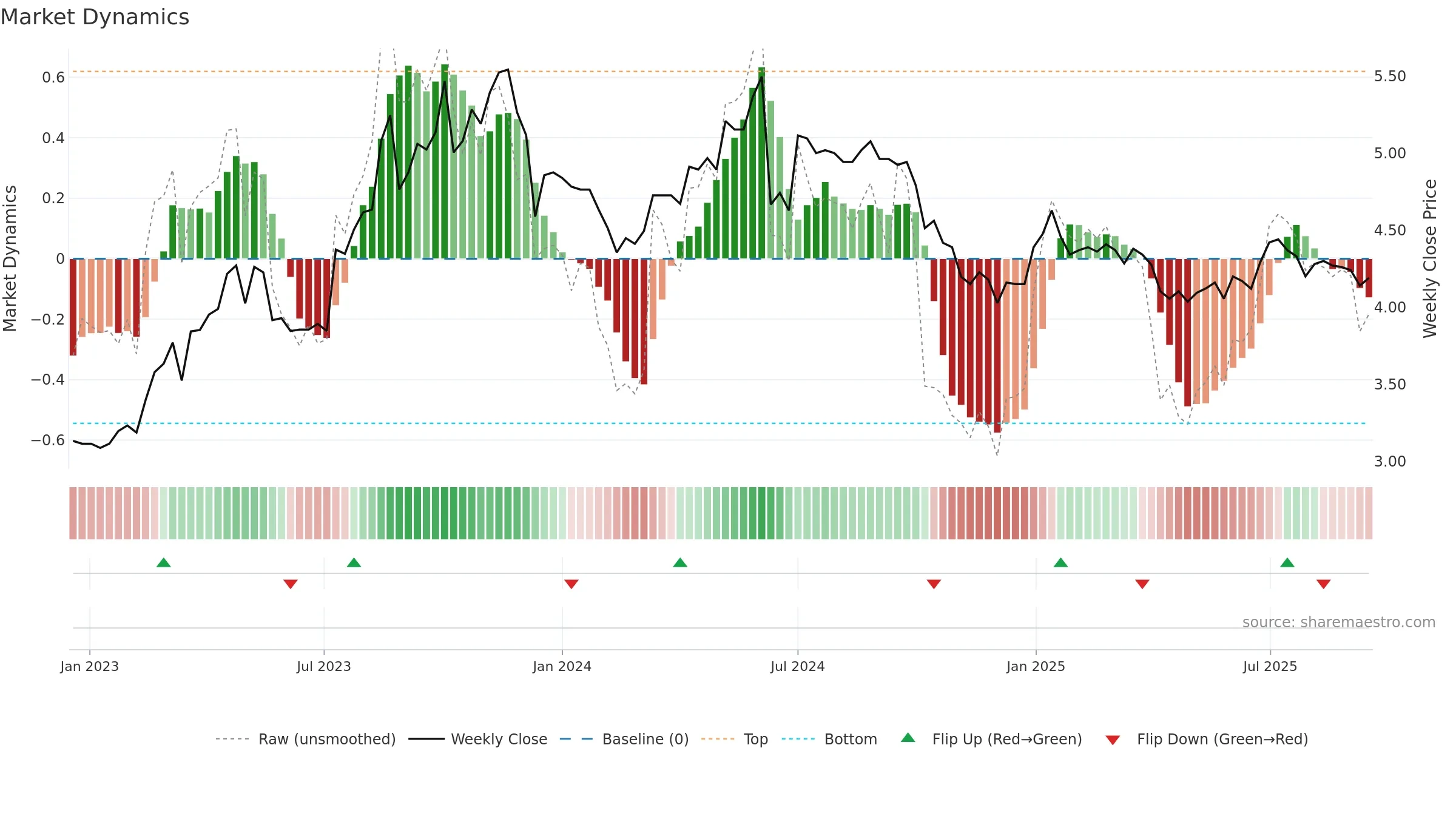This screenshot has width=1456, height=819.
Task: Click the Weekly Close legend entry
Action: point(477,739)
